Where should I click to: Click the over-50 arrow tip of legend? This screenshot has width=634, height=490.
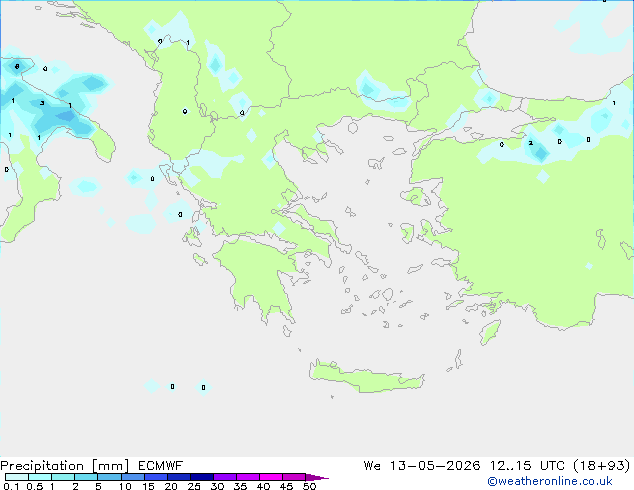coord(317,477)
